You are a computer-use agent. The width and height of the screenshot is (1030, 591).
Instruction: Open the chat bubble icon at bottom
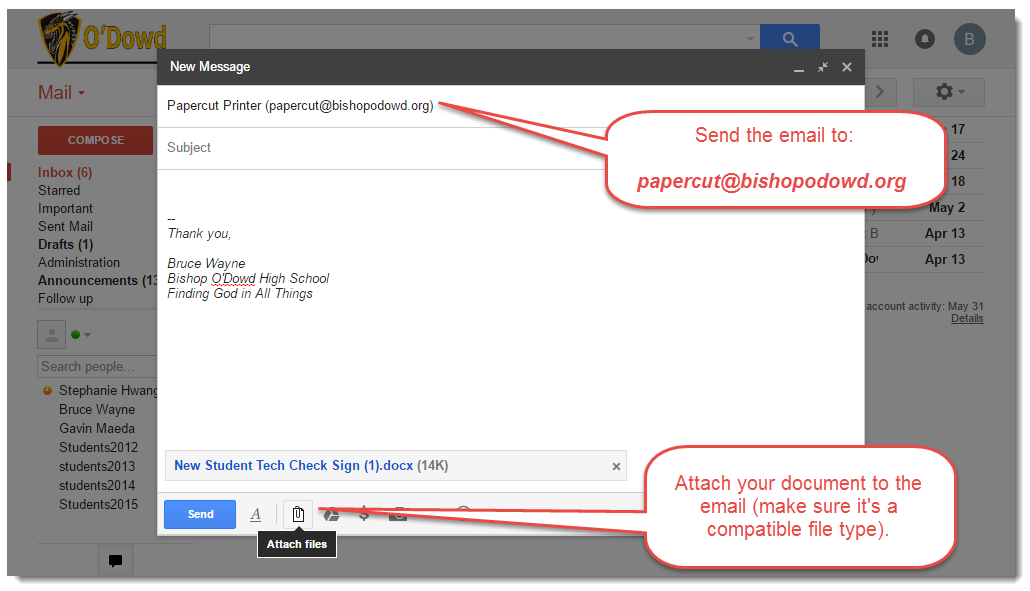point(115,561)
